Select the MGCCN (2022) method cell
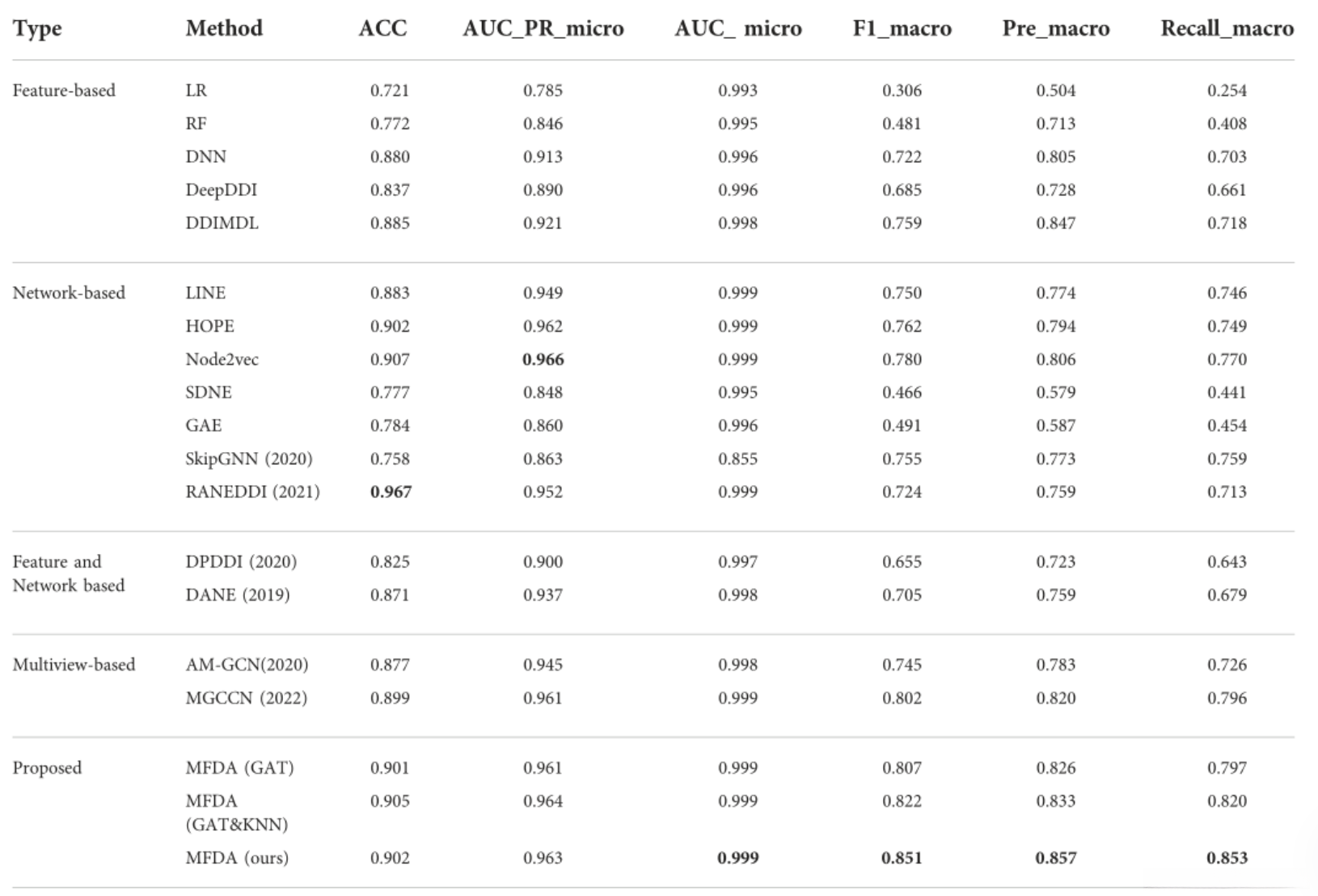This screenshot has width=1318, height=896. [x=246, y=698]
